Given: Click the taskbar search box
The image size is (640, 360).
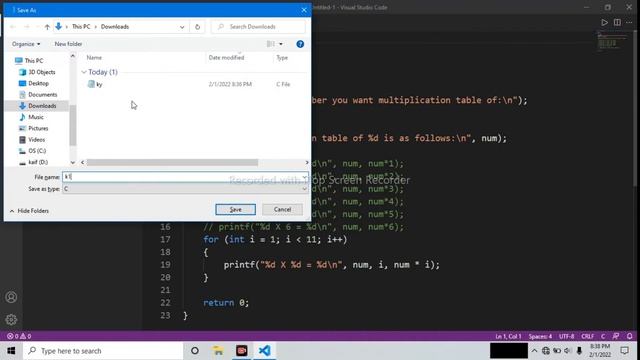Looking at the screenshot, I should 103,351.
